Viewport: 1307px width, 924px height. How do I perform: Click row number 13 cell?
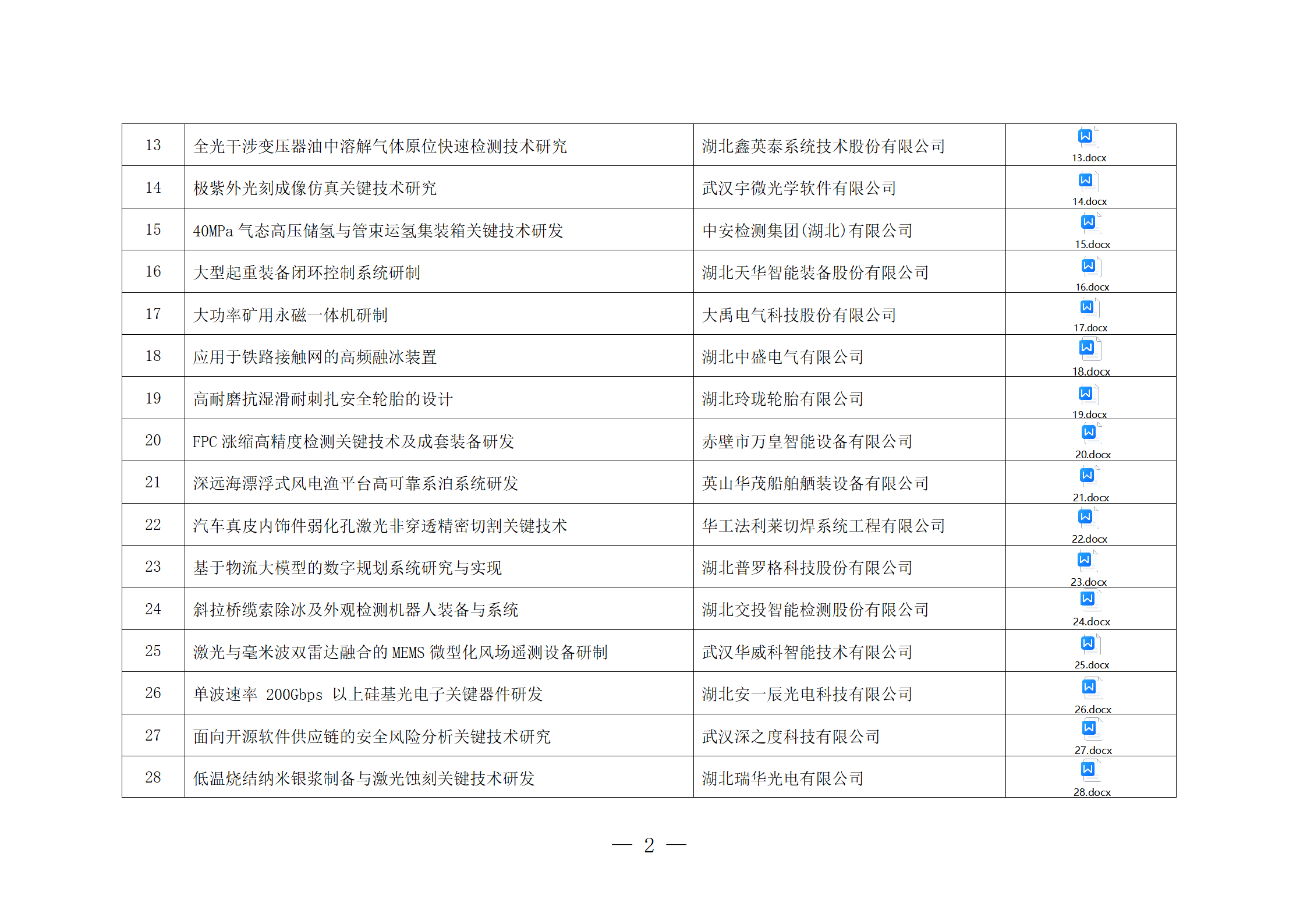pos(153,145)
